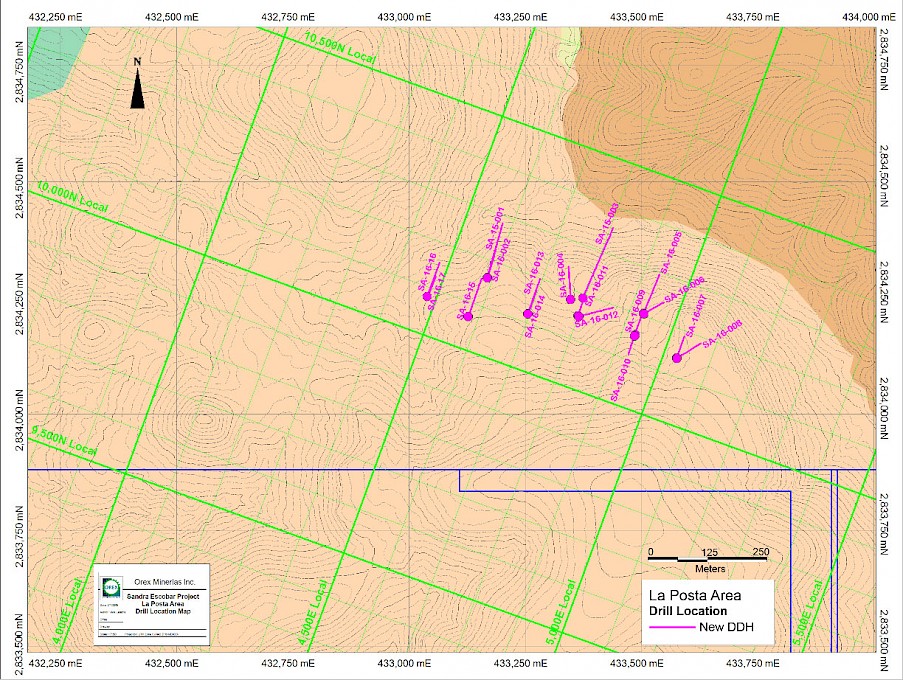Select the SA-16-007 and SA-16-008 drill collar dot
Screen dimensions: 903x680
coord(677,357)
